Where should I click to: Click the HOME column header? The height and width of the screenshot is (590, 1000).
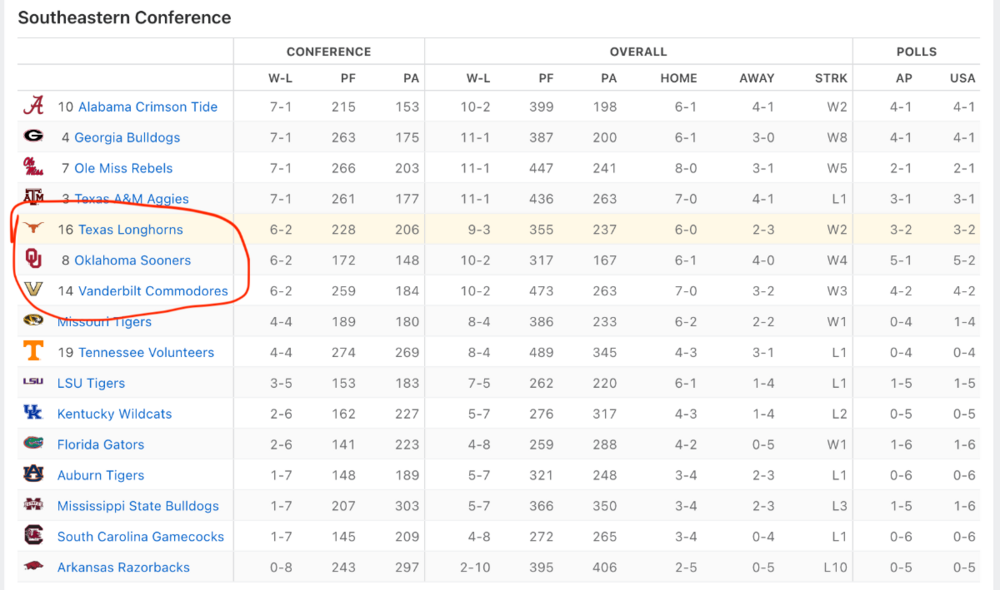[x=677, y=78]
